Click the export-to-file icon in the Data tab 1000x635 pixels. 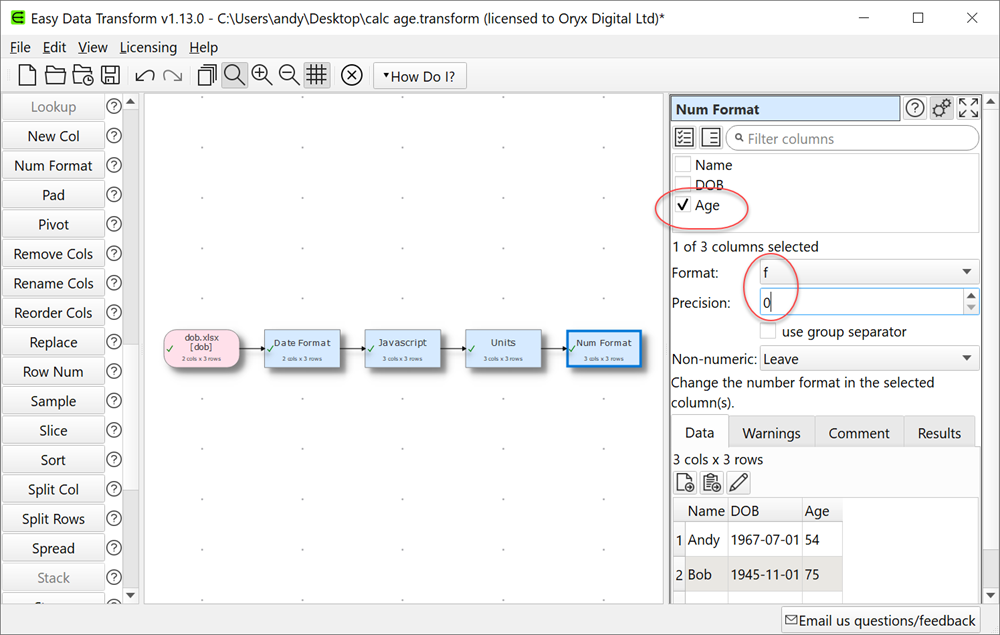(685, 482)
